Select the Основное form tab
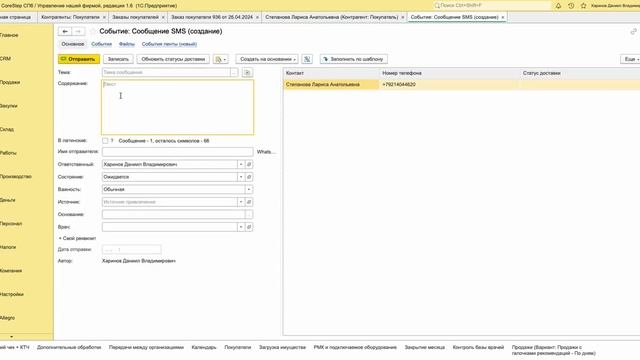 coord(73,44)
